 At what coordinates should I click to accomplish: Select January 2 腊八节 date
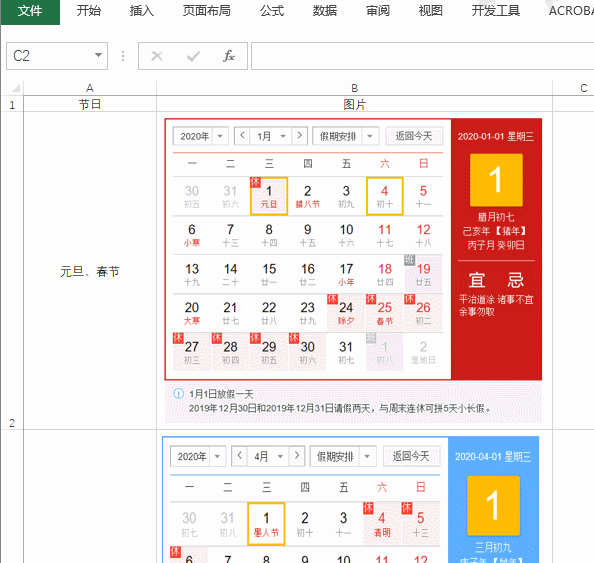click(308, 196)
